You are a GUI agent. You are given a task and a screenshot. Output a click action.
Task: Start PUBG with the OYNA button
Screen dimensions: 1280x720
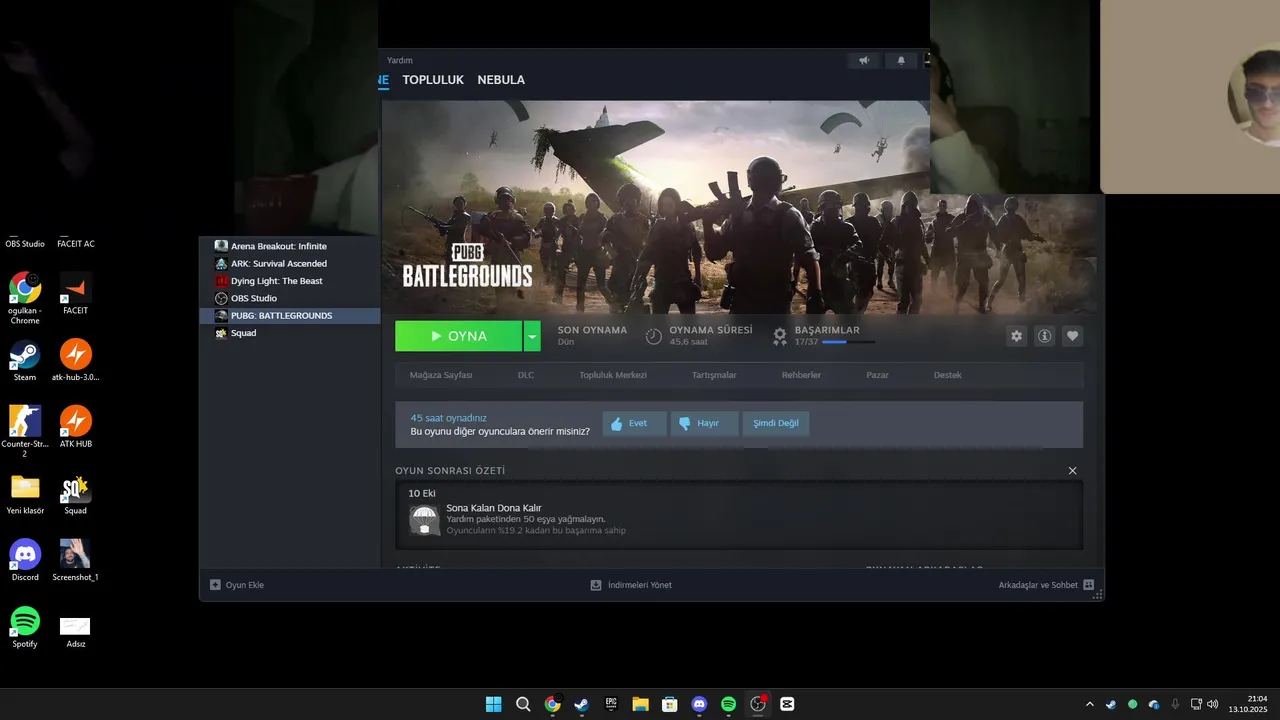tap(459, 336)
